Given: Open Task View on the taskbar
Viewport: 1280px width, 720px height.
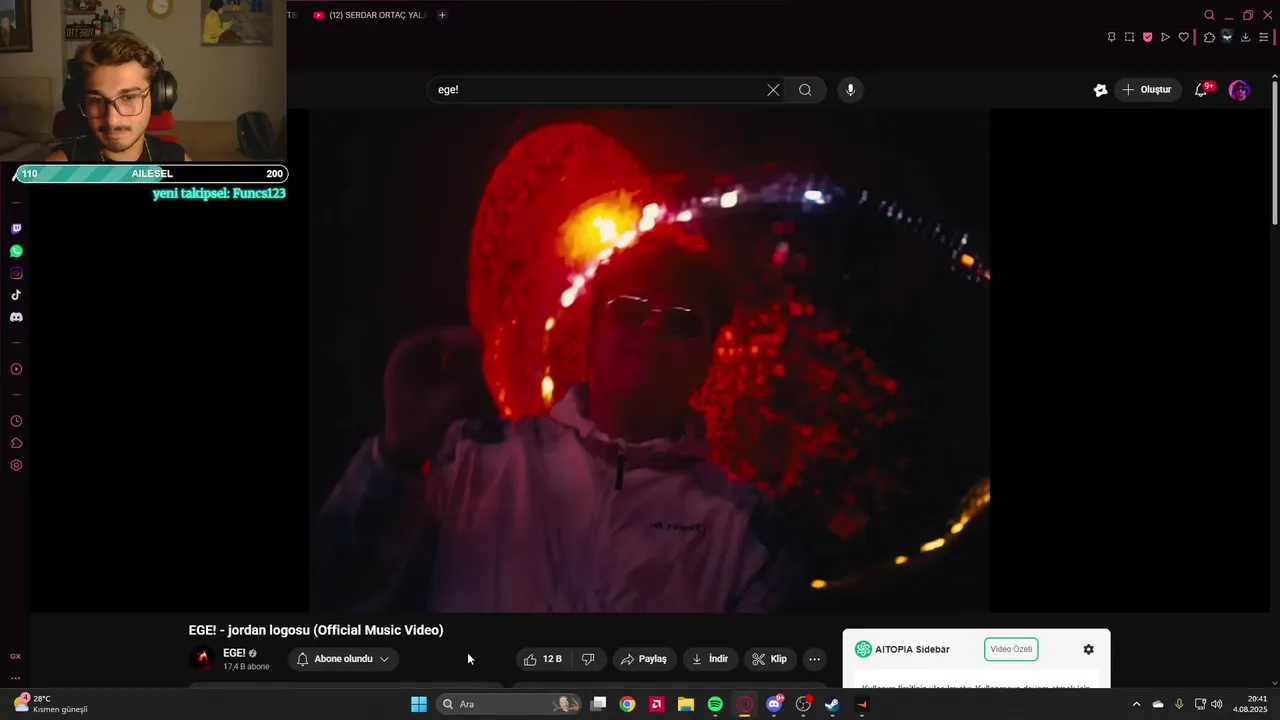Looking at the screenshot, I should click(598, 704).
